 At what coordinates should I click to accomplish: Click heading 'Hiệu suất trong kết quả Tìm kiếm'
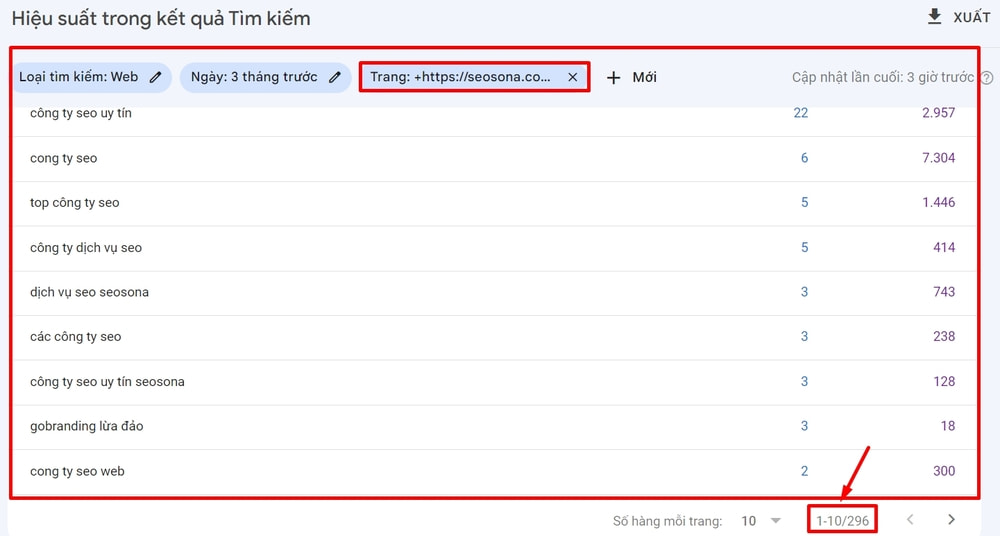[x=161, y=19]
